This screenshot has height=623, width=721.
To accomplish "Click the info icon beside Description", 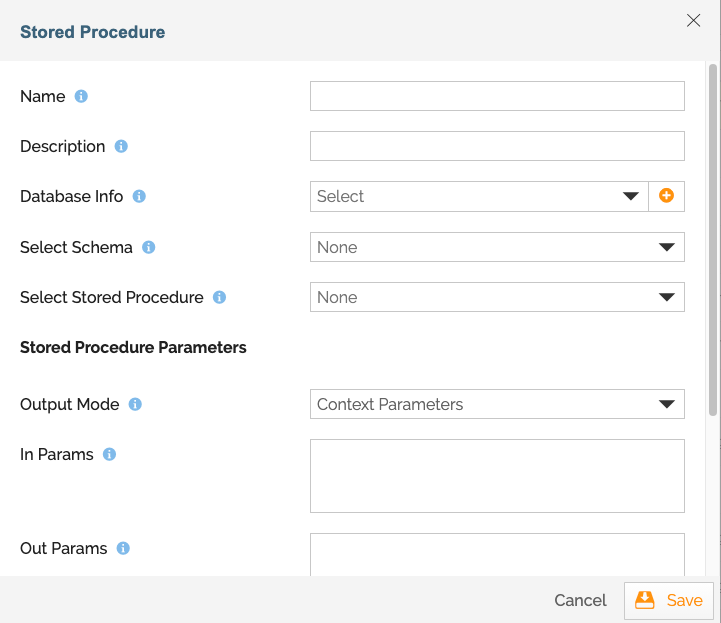I will pos(121,146).
